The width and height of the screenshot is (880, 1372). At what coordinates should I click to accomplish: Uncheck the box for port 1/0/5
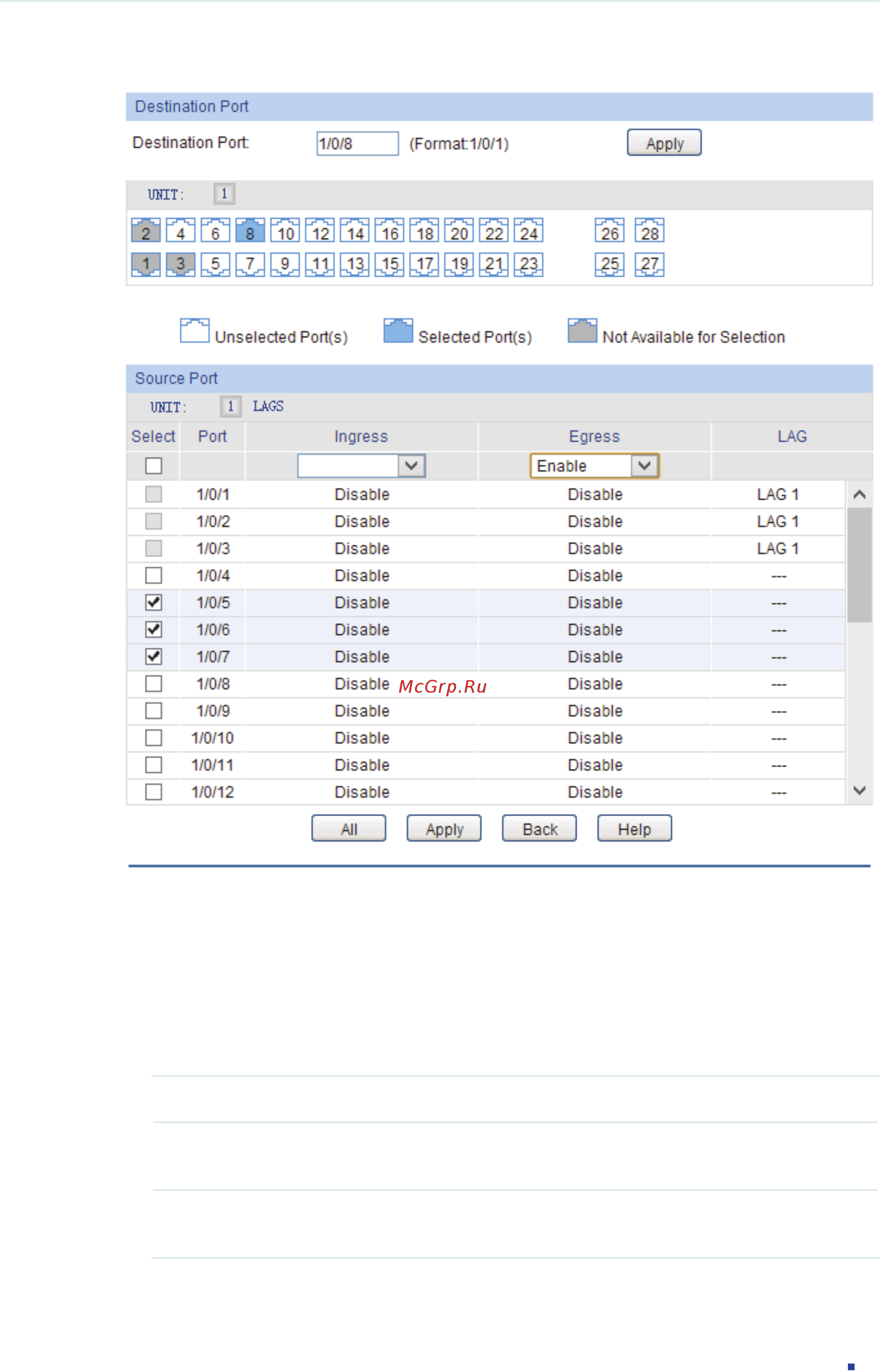[154, 603]
